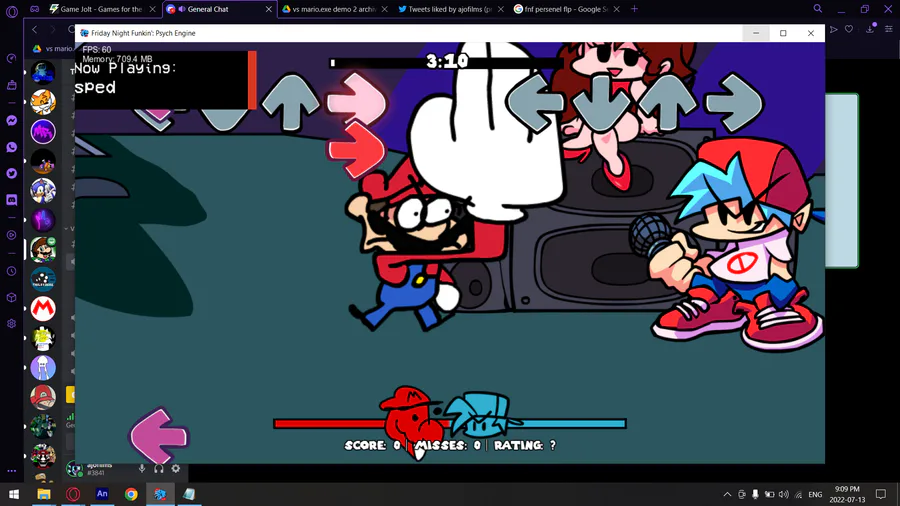Open sidebar three-dot more options

(11, 471)
